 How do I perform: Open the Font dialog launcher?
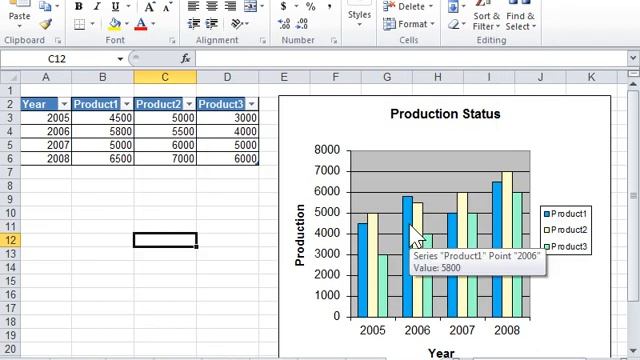pyautogui.click(x=172, y=40)
